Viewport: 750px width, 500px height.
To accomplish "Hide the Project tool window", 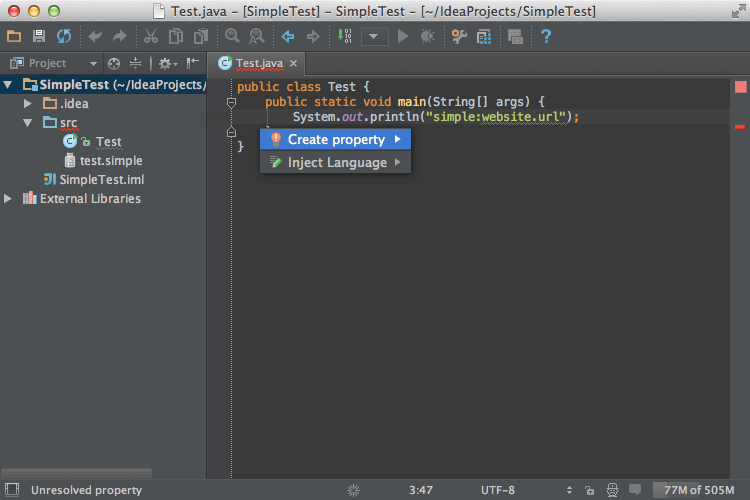I will [x=193, y=63].
